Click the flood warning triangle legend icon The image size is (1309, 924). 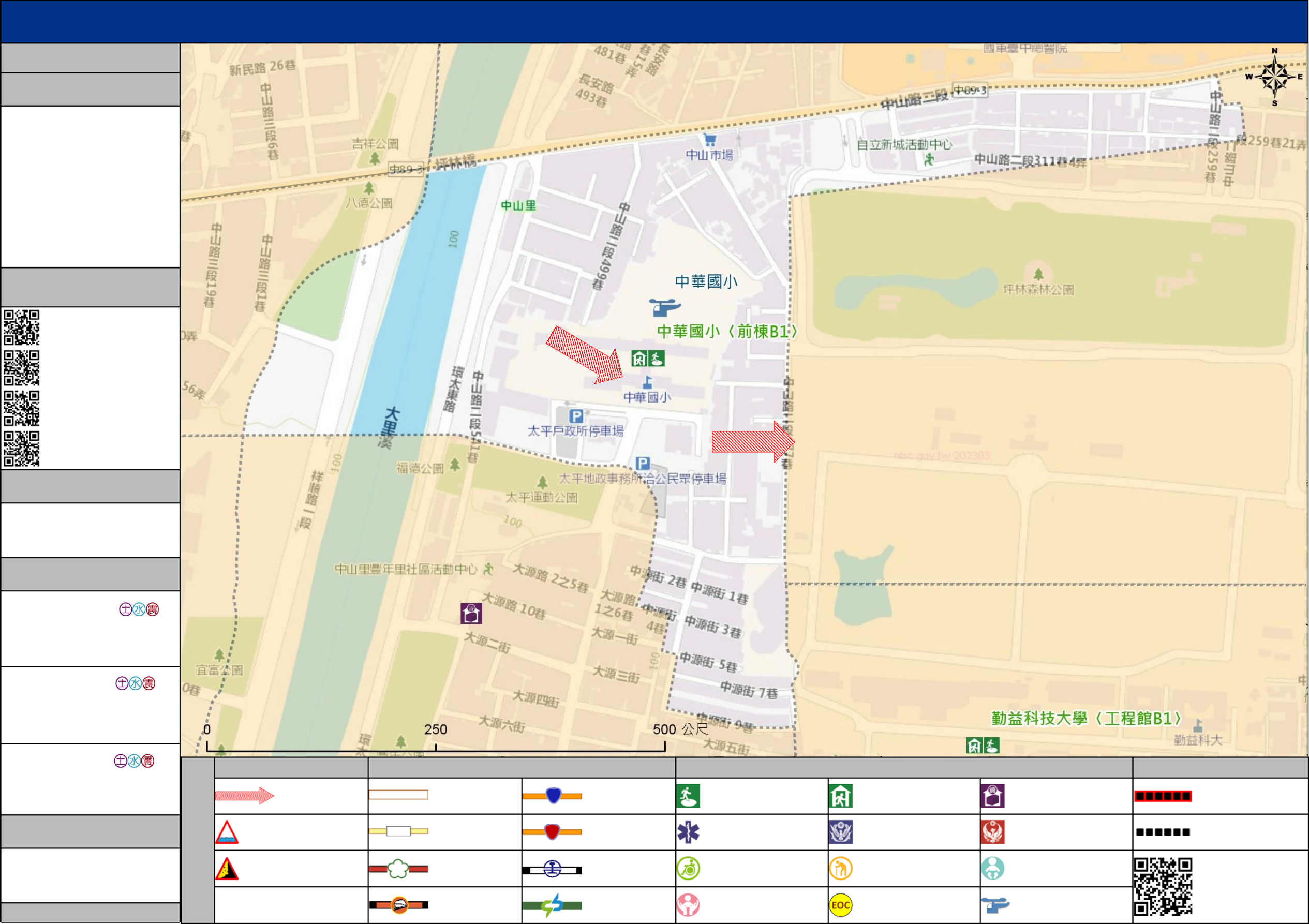coord(227,832)
